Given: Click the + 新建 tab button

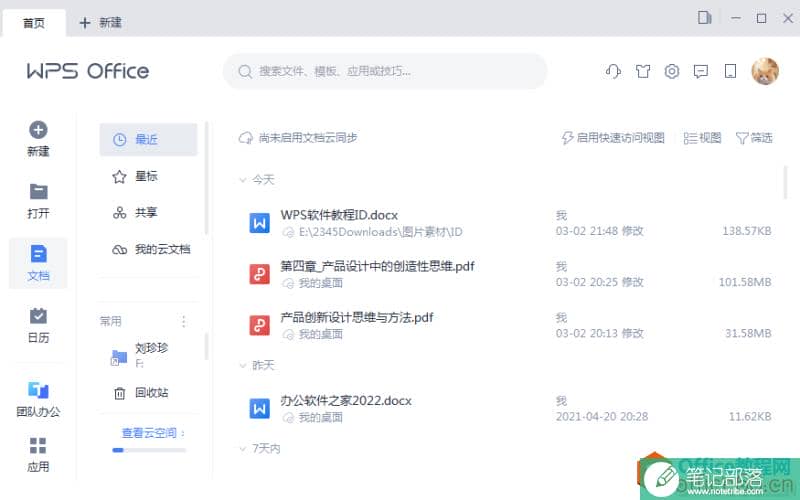Looking at the screenshot, I should pyautogui.click(x=101, y=22).
